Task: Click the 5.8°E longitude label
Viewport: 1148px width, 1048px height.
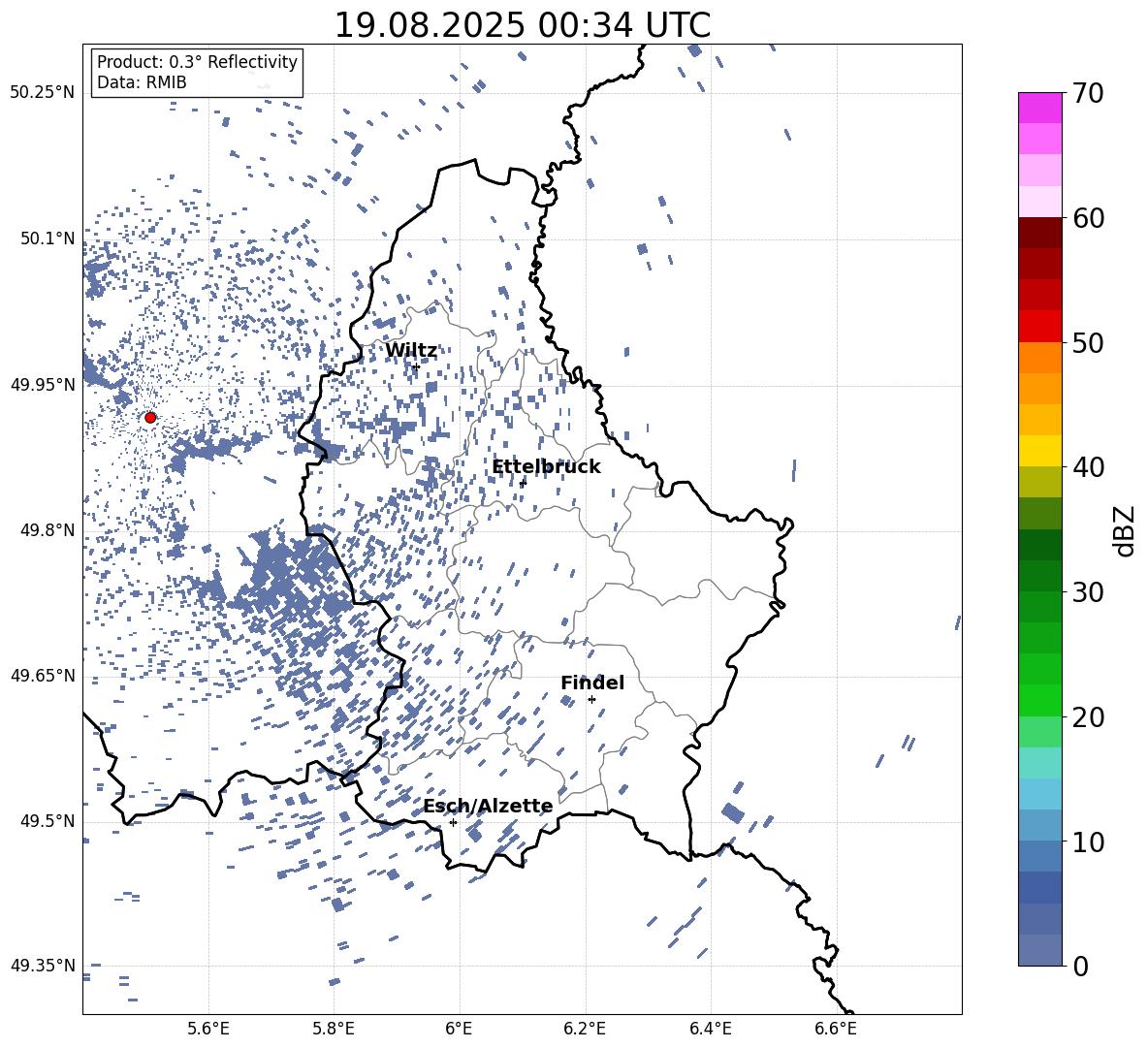Action: [334, 1029]
